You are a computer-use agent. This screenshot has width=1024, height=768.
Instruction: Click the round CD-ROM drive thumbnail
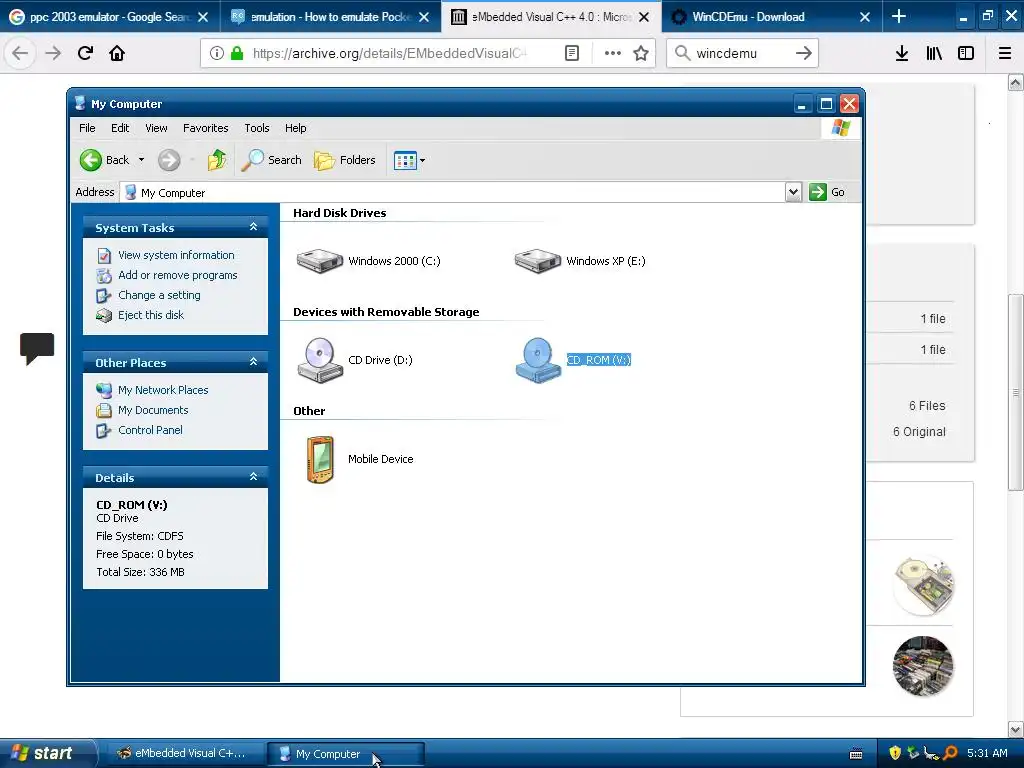pos(923,584)
